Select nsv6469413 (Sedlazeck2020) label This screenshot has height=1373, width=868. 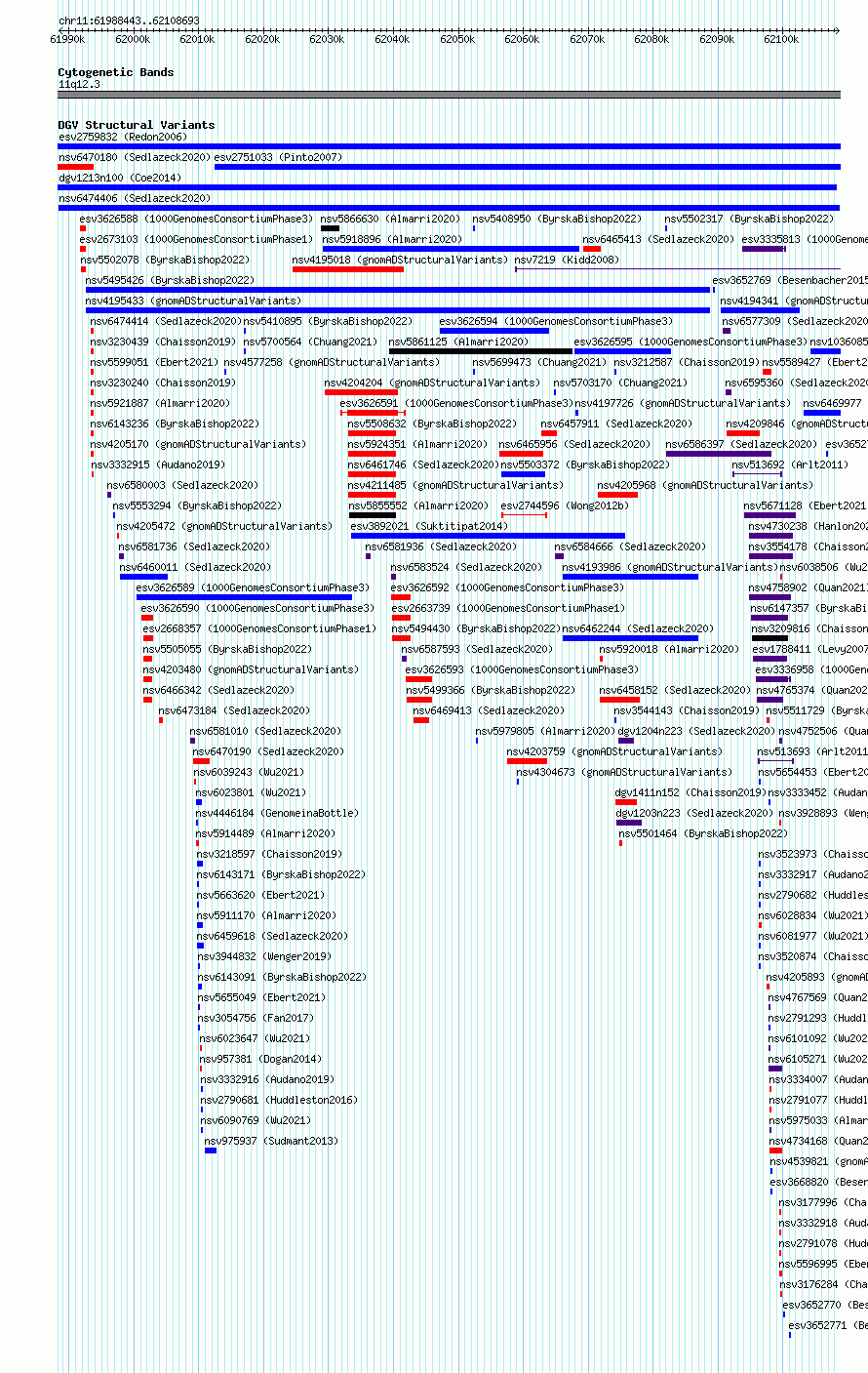pos(489,710)
